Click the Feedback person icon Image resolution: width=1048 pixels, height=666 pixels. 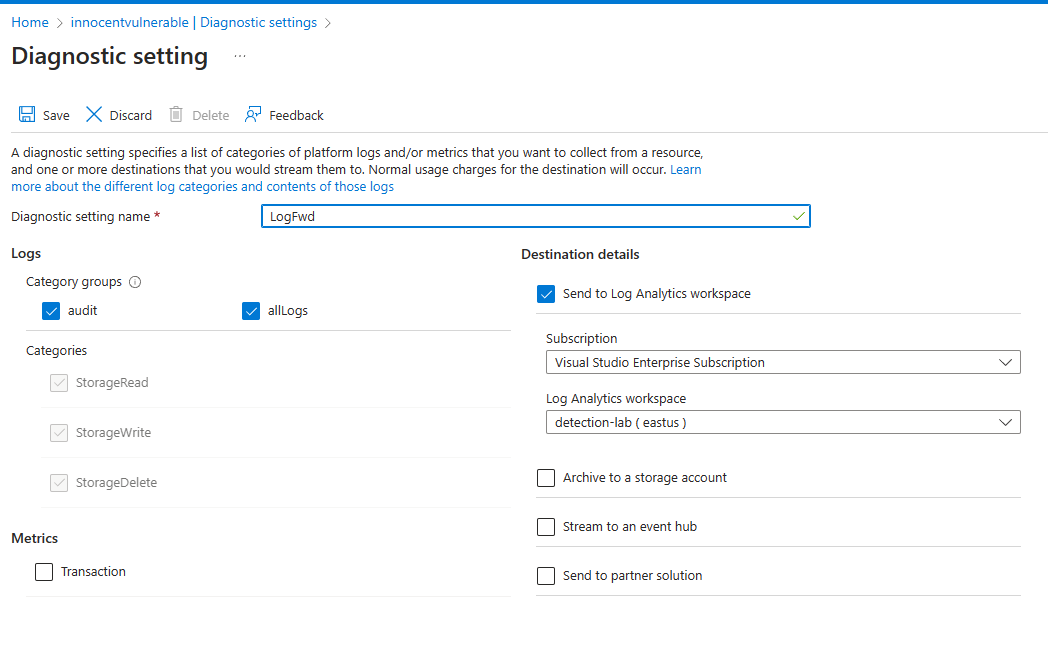click(x=253, y=115)
